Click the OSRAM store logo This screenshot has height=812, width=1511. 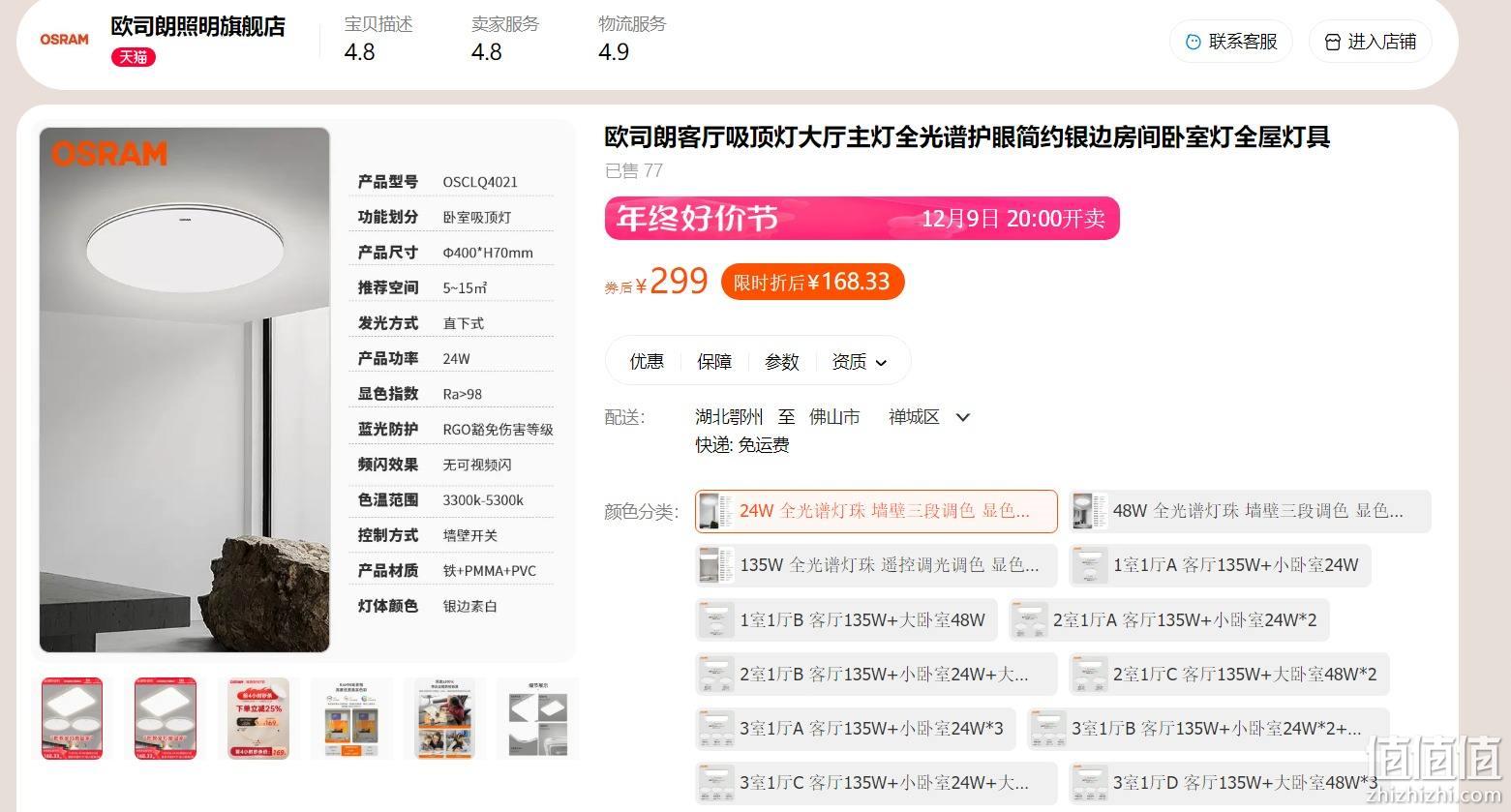(x=64, y=40)
